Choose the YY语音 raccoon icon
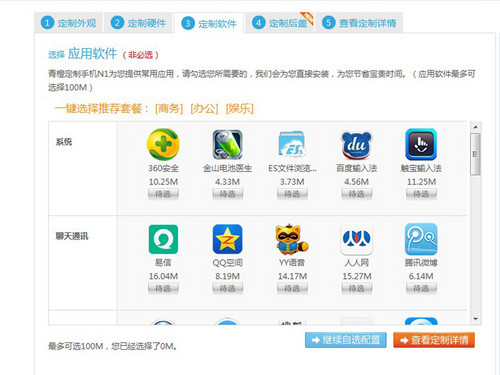The image size is (500, 375). 292,239
